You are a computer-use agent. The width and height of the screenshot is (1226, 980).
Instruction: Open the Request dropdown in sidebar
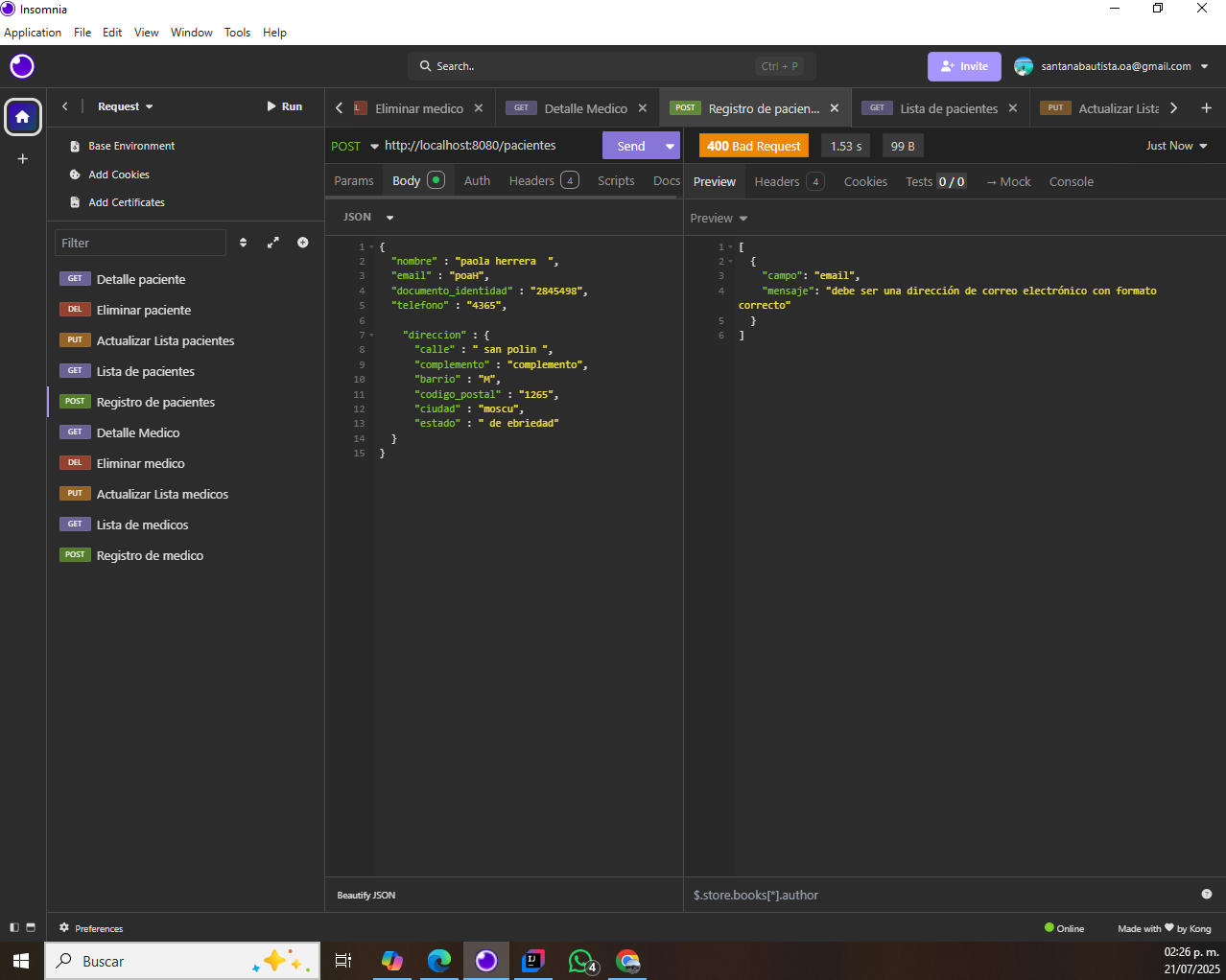pyautogui.click(x=126, y=106)
